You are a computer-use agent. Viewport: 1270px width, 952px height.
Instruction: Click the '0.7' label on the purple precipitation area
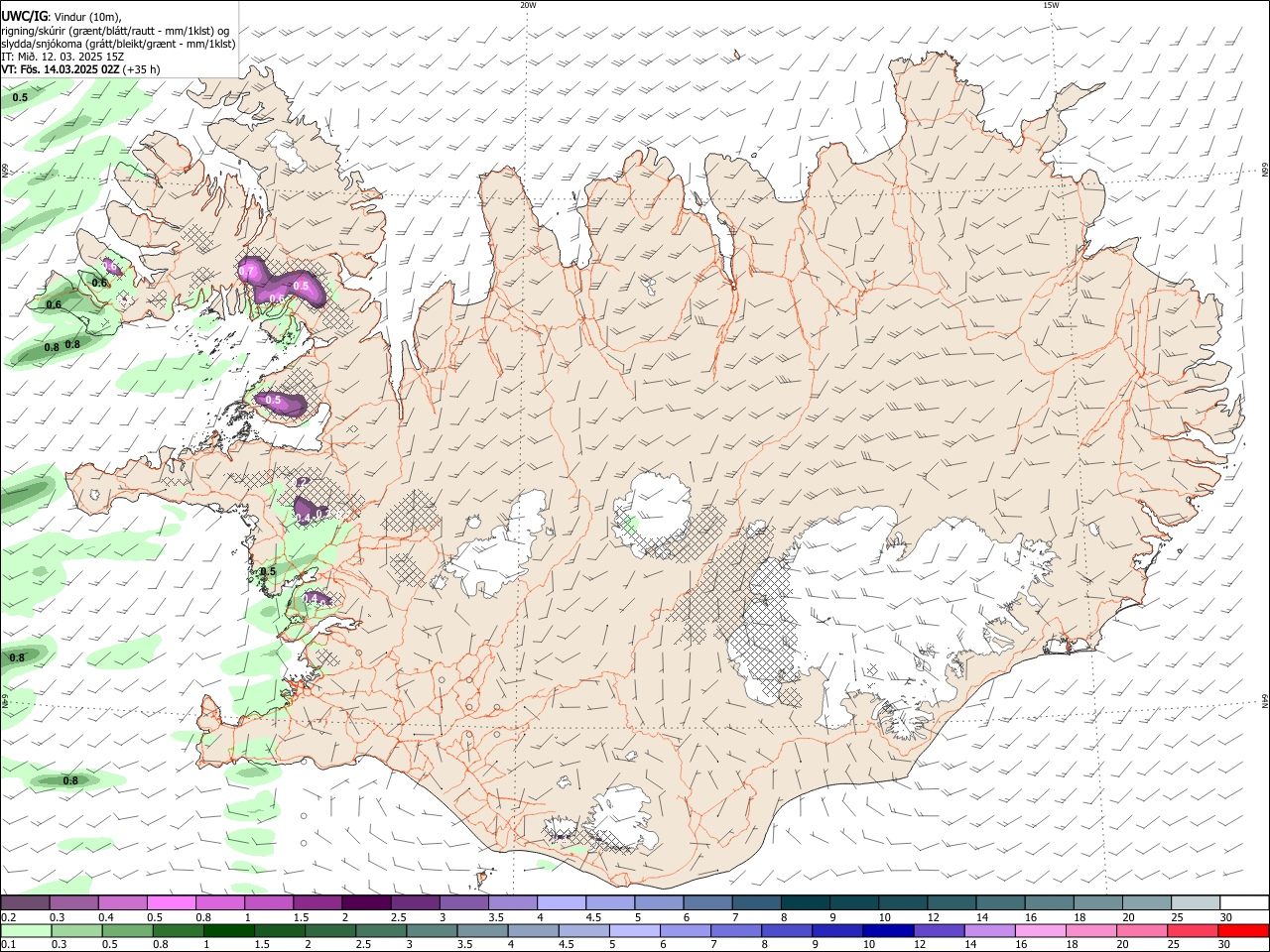(248, 271)
